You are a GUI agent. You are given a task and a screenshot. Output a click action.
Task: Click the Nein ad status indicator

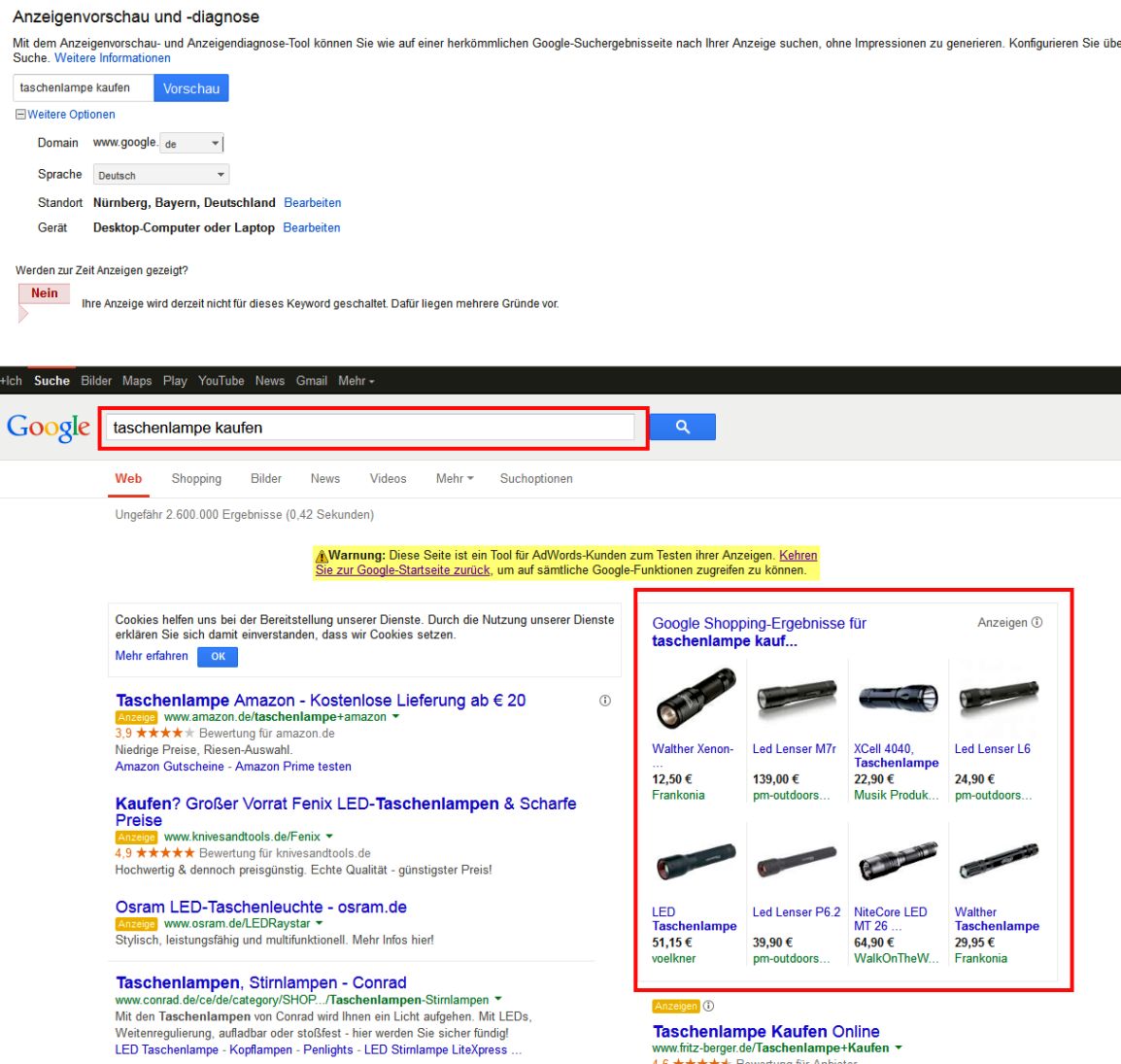tap(45, 293)
